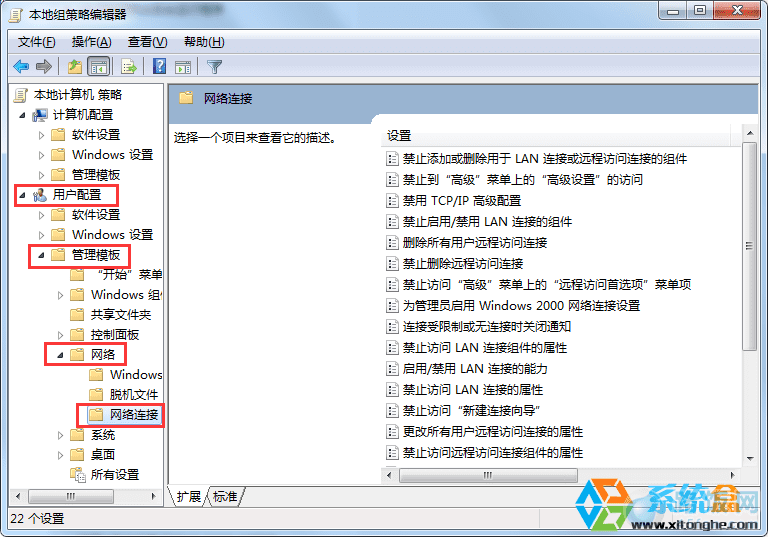Click settings list horizontal scrollbar thumb
768x537 pixels.
[x=488, y=475]
